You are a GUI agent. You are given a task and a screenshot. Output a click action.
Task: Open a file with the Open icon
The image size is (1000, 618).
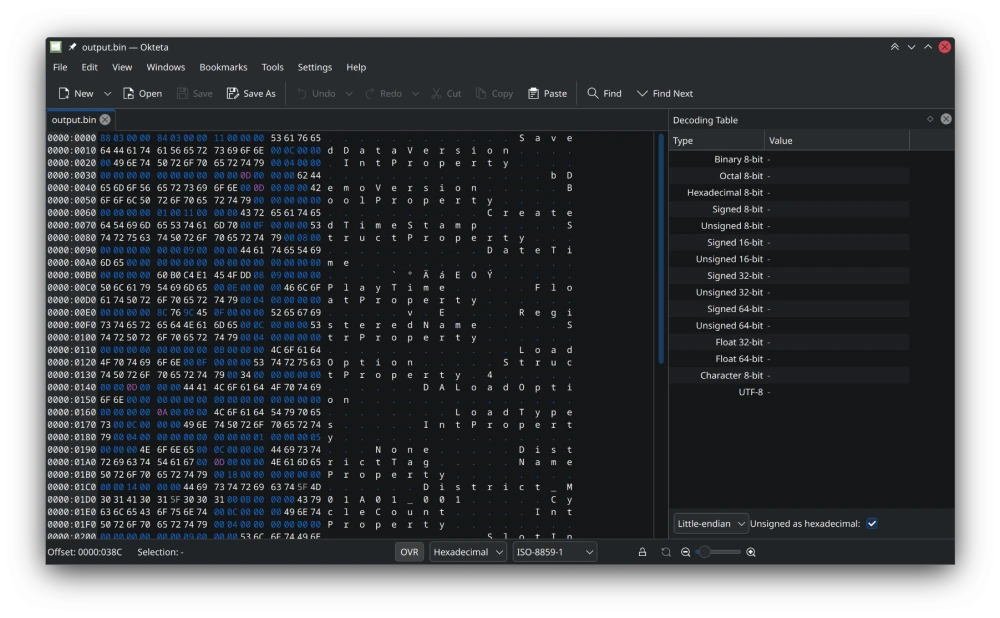[x=128, y=93]
